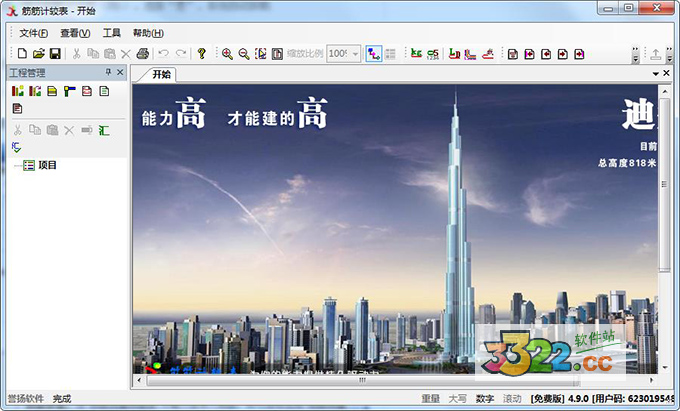
Task: Toggle the grayed list view toolbar button
Action: (x=390, y=54)
